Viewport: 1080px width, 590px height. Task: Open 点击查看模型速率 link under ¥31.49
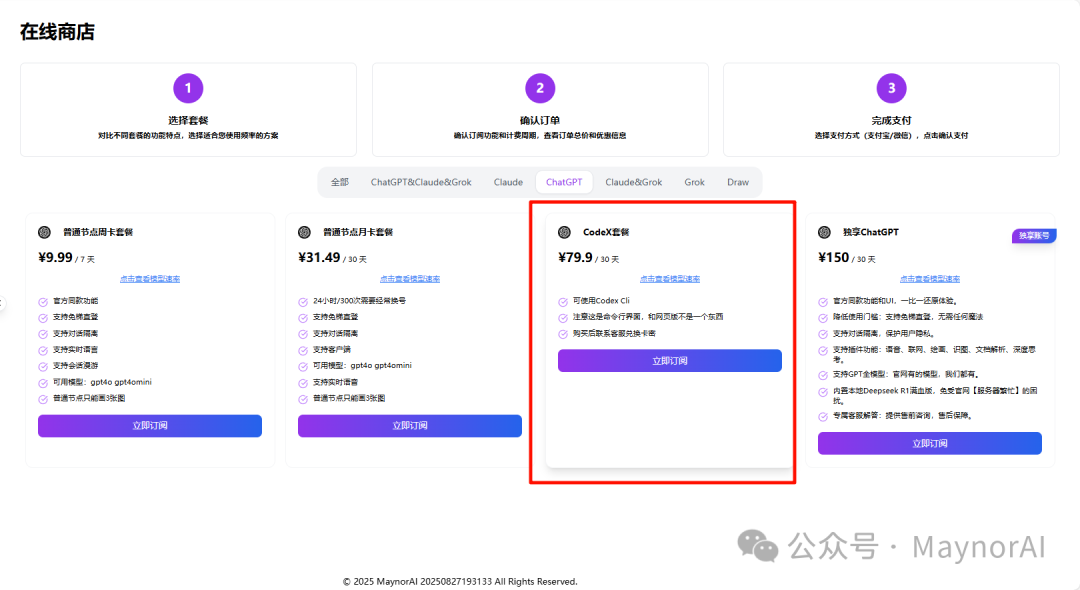(x=410, y=279)
